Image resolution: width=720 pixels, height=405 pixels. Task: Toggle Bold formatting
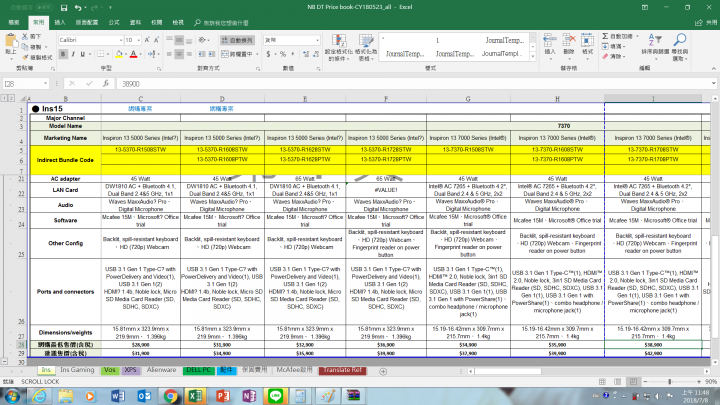point(63,54)
